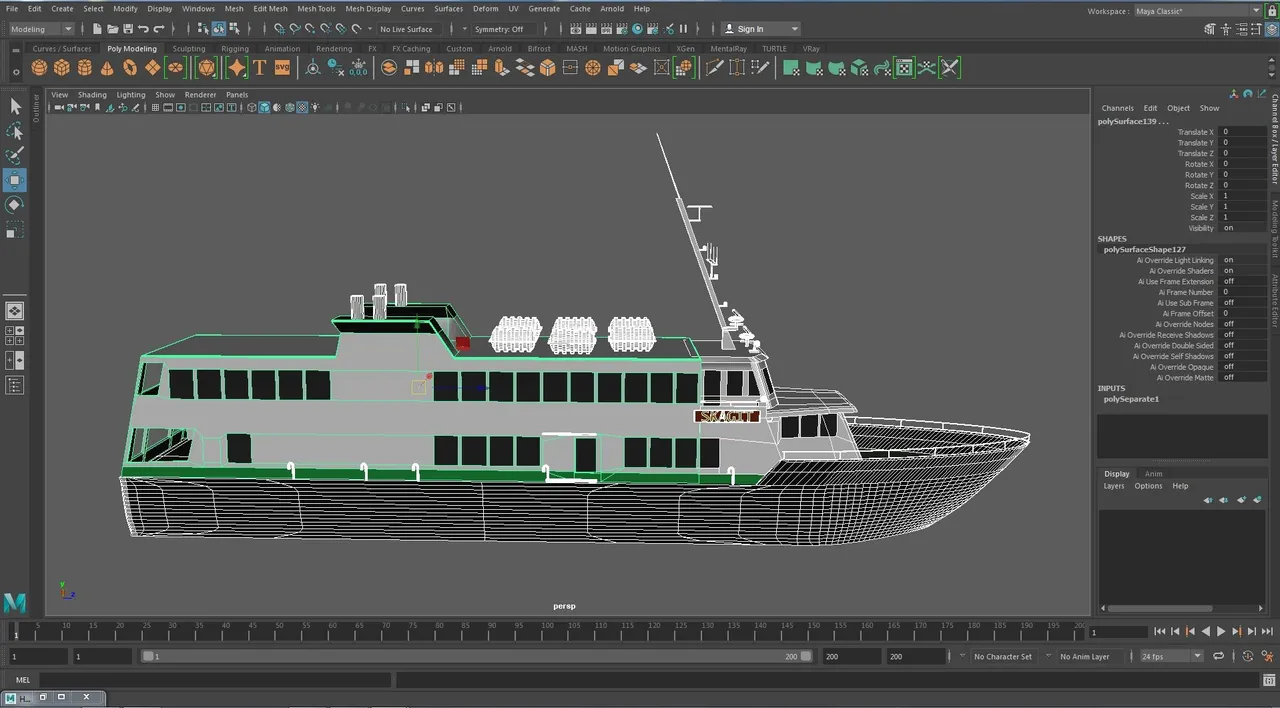The width and height of the screenshot is (1280, 708).
Task: Click the Multi-Cut tool shelf icon
Action: tap(714, 68)
